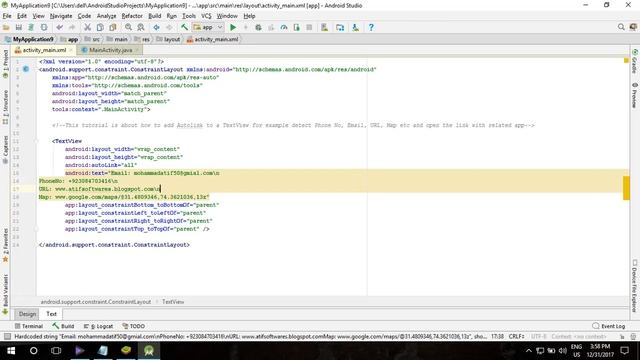
Task: Open the Terminal tool window
Action: pyautogui.click(x=29, y=326)
